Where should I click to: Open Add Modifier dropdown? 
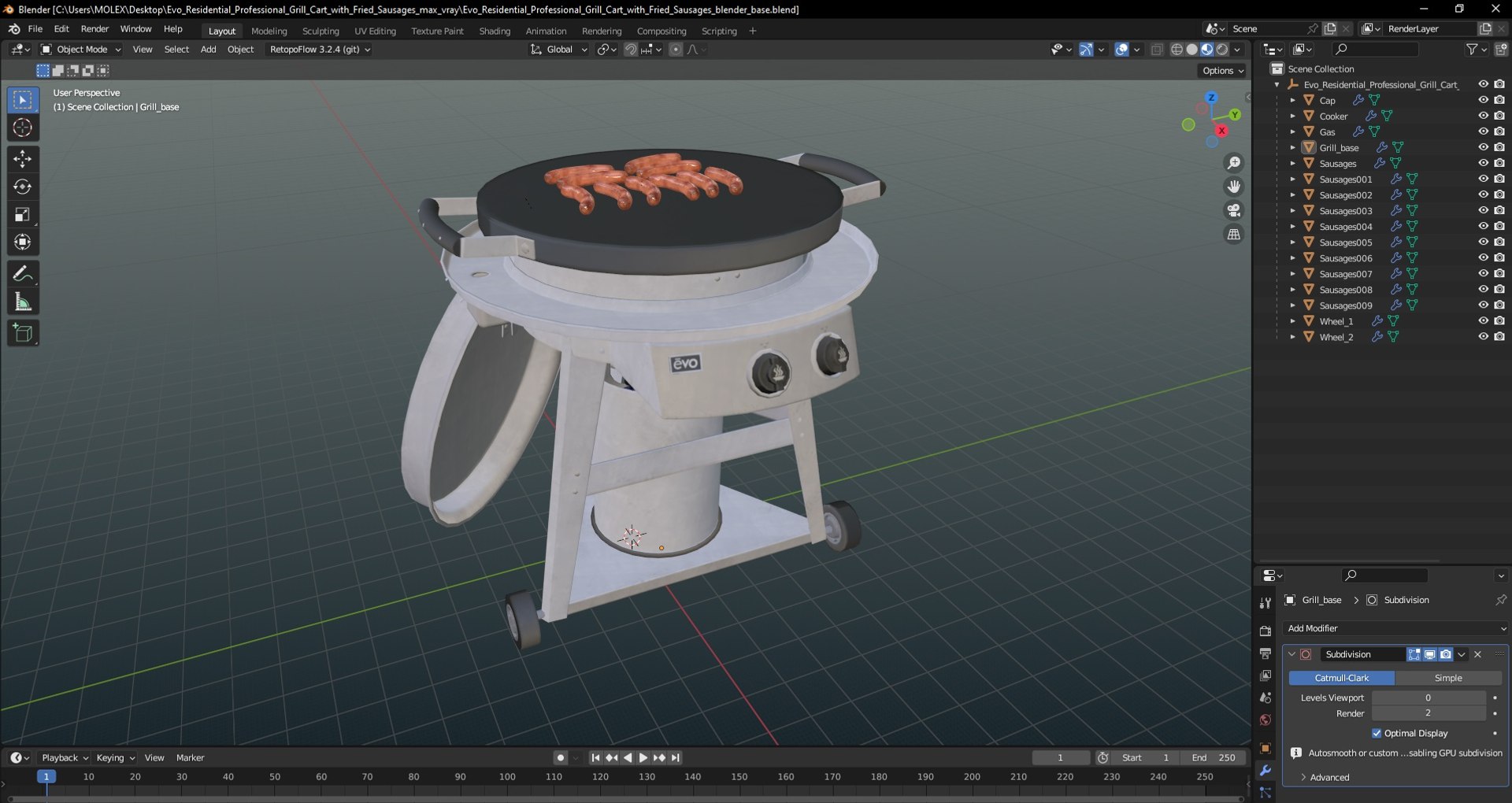(x=1396, y=628)
